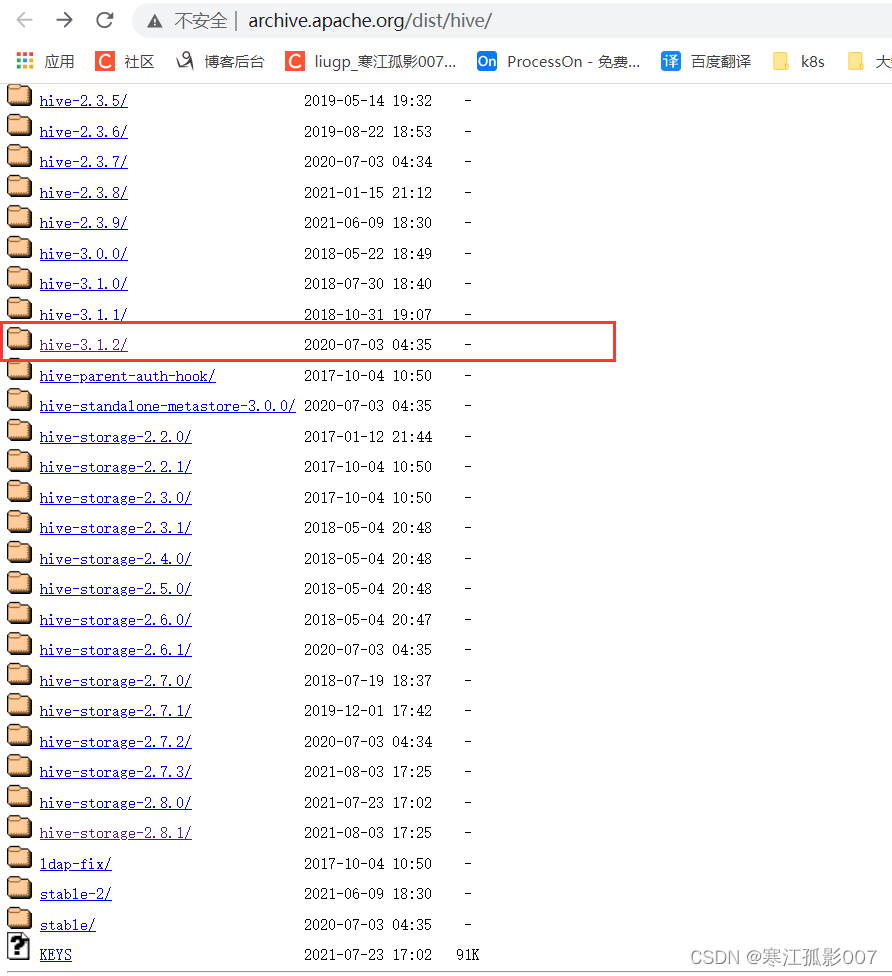Open the hive-2.3.8/ directory link

coord(83,193)
